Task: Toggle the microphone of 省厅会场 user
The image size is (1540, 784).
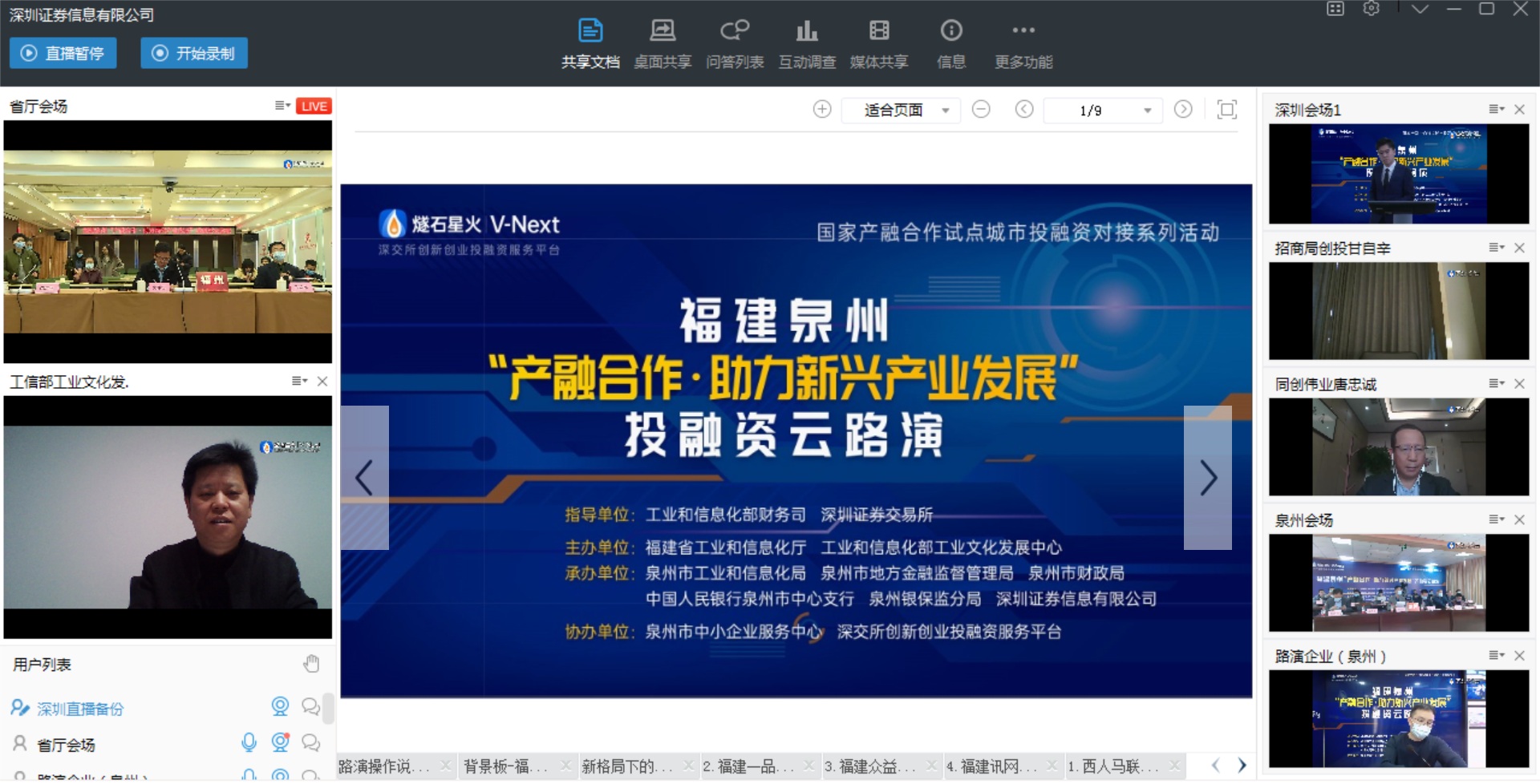Action: click(x=249, y=742)
